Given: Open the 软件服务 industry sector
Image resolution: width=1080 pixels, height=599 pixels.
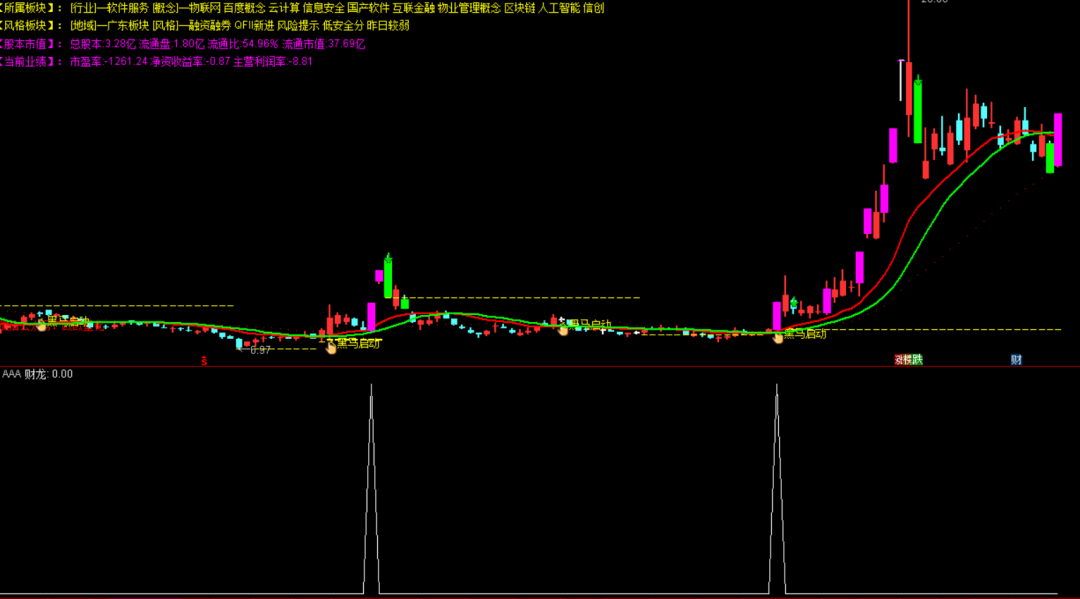Looking at the screenshot, I should coord(127,8).
